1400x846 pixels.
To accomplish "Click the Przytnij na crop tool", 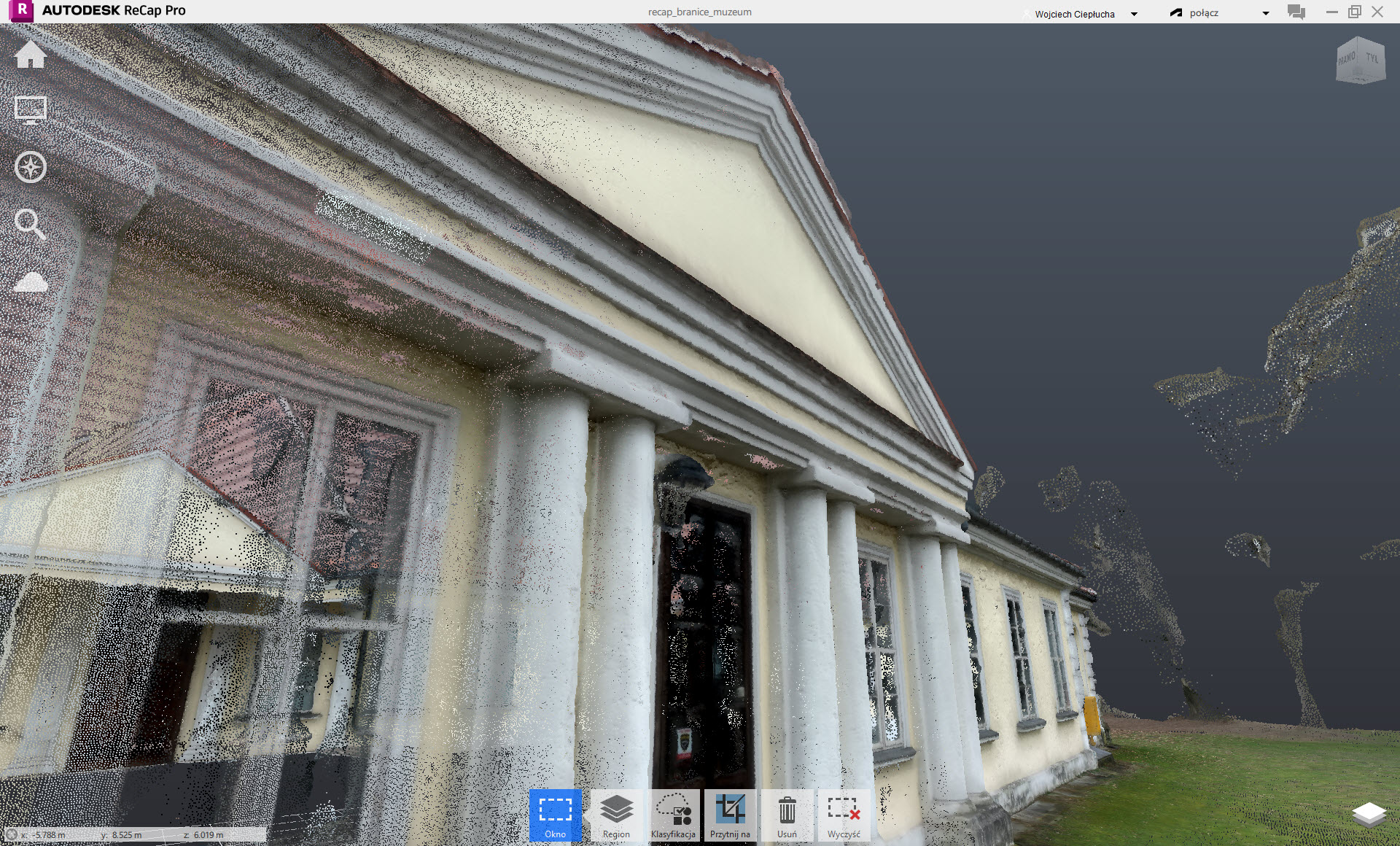I will 730,815.
